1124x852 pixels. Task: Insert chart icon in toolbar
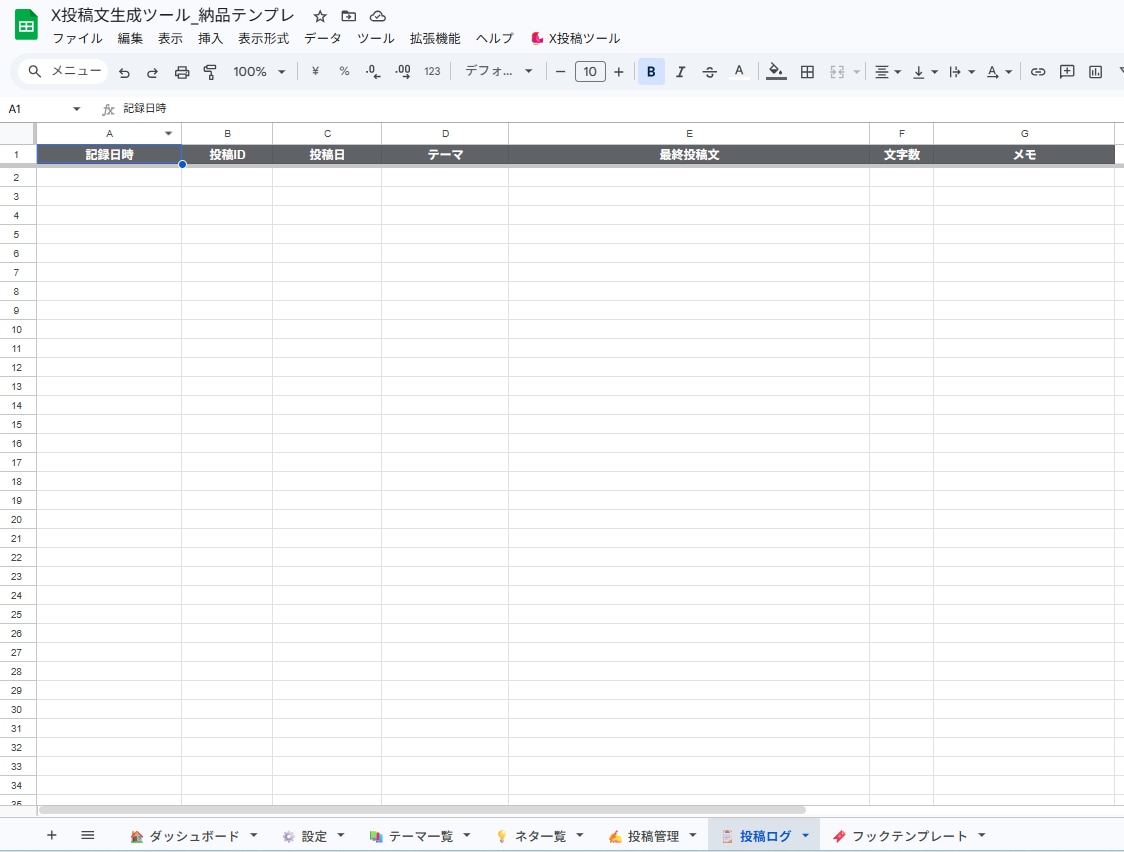pos(1095,72)
